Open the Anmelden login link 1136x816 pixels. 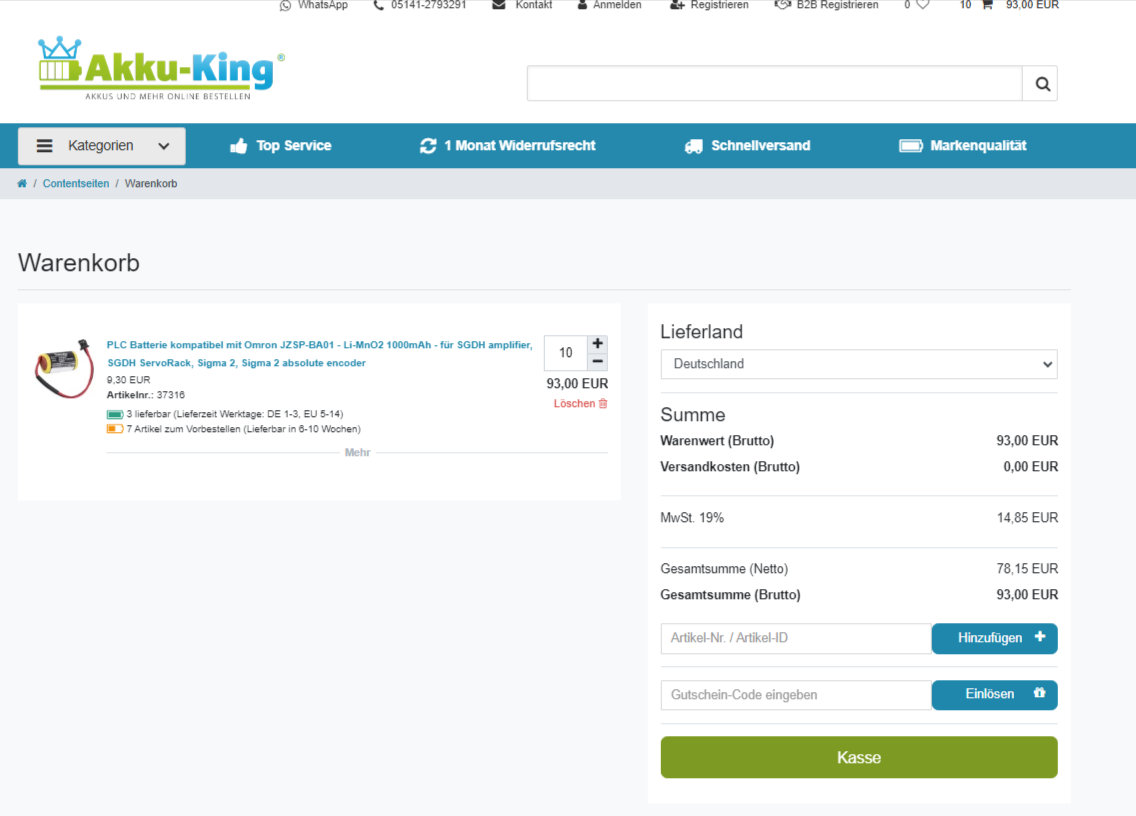(x=609, y=5)
